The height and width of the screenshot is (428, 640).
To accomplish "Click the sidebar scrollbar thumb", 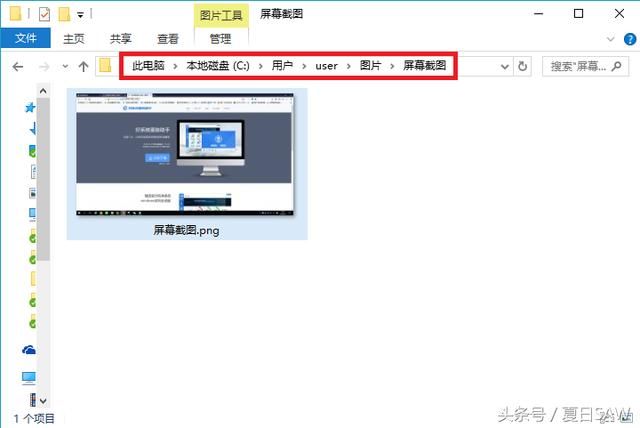I will [x=43, y=178].
